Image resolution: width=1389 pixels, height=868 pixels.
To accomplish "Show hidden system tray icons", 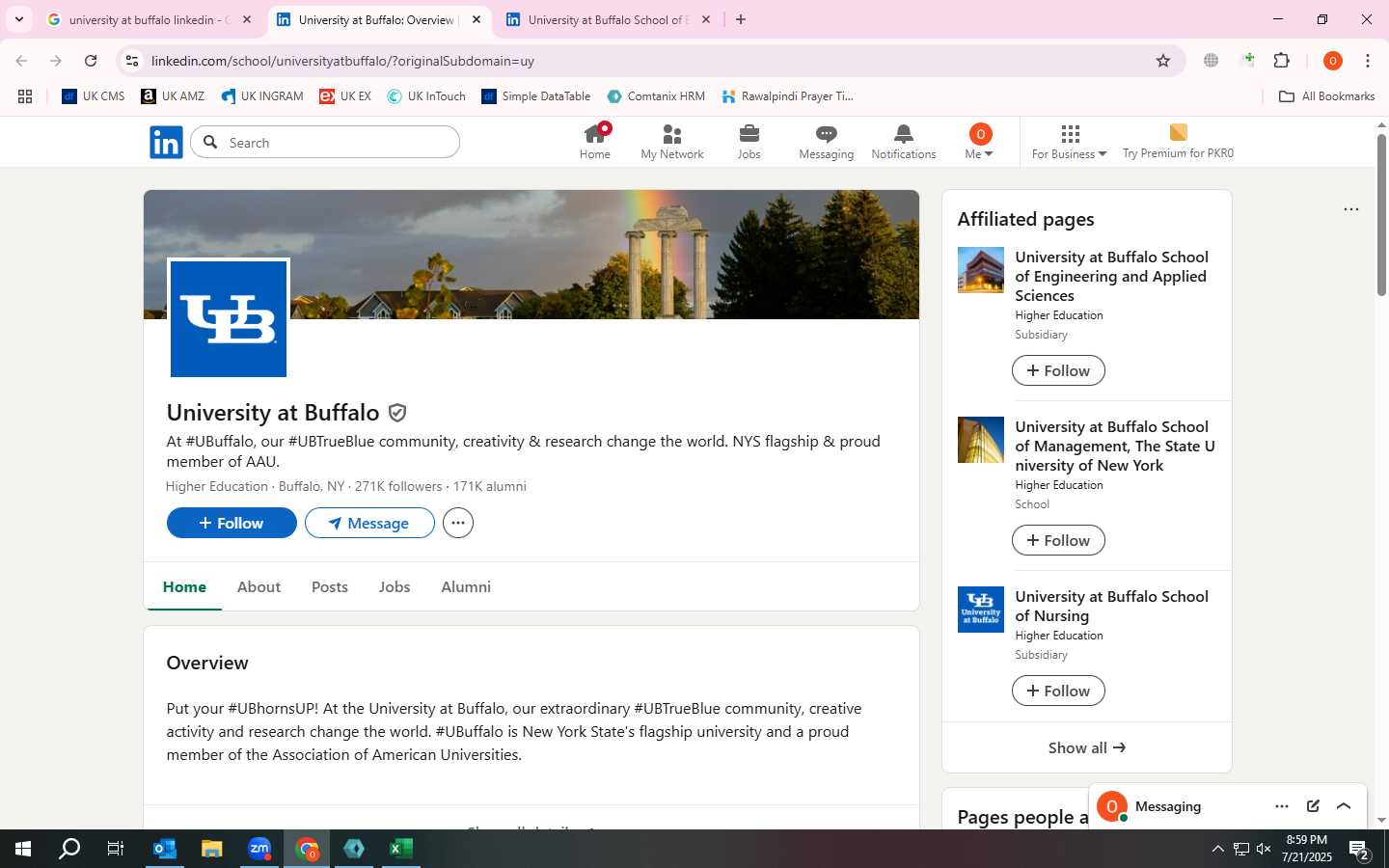I will 1217,849.
